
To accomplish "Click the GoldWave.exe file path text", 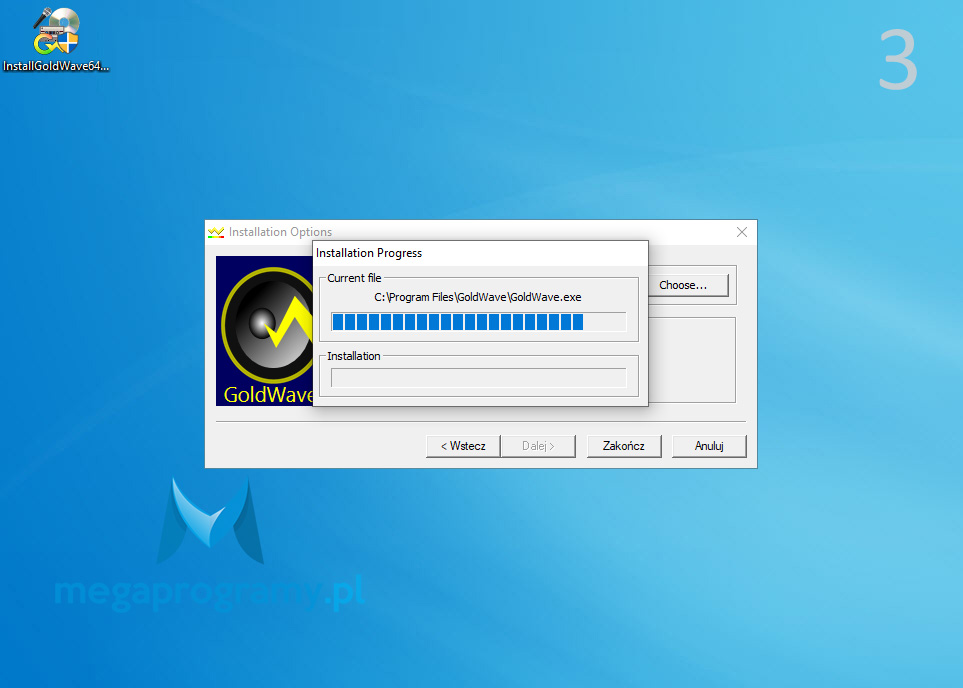I will pos(478,297).
